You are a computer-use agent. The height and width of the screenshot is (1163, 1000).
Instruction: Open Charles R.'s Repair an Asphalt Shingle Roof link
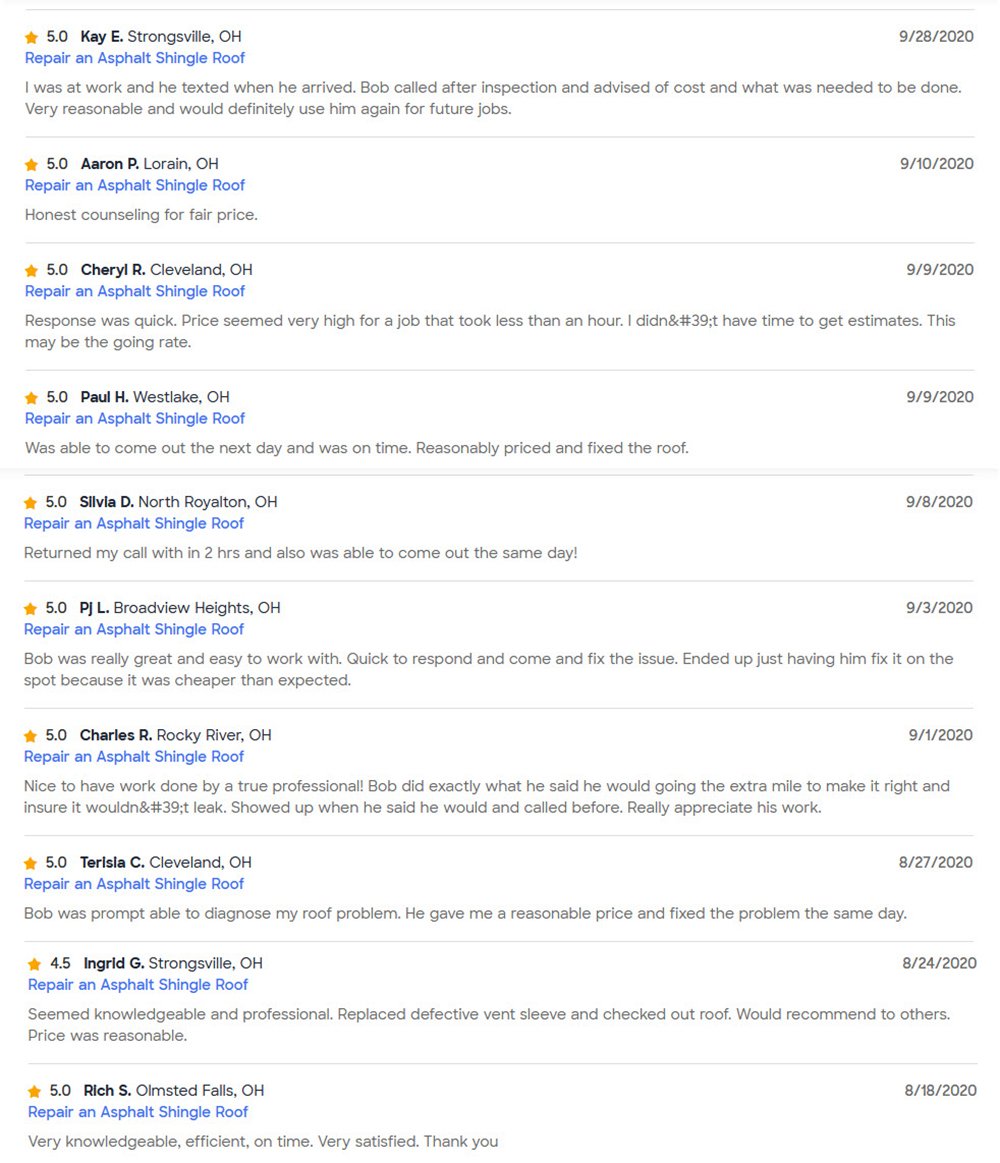(x=134, y=756)
